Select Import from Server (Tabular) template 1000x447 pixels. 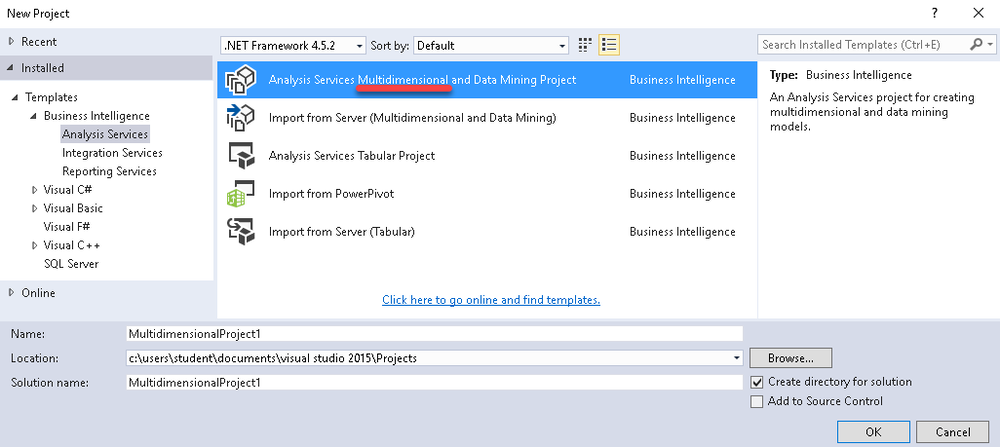point(487,231)
